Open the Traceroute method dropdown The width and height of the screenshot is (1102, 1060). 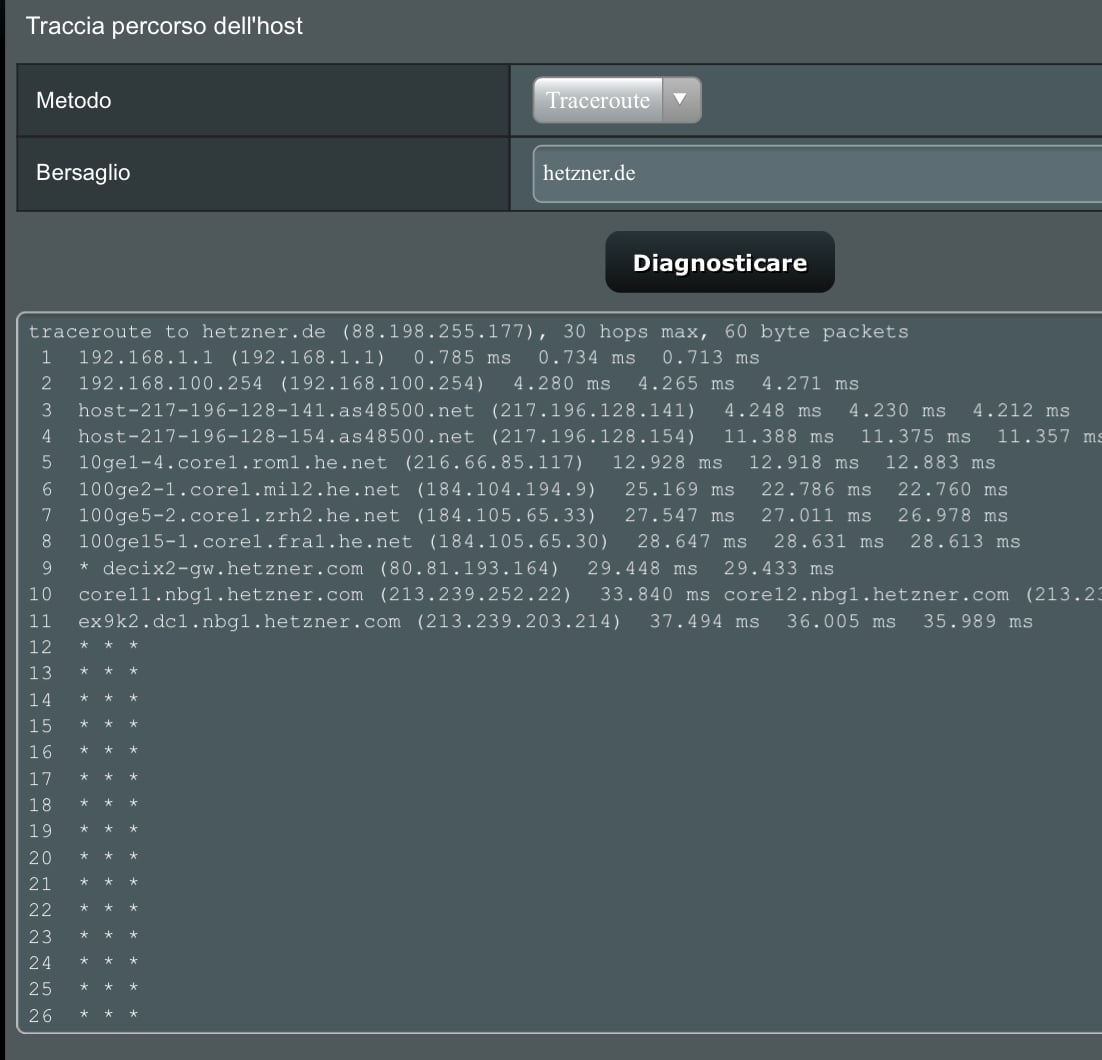616,100
